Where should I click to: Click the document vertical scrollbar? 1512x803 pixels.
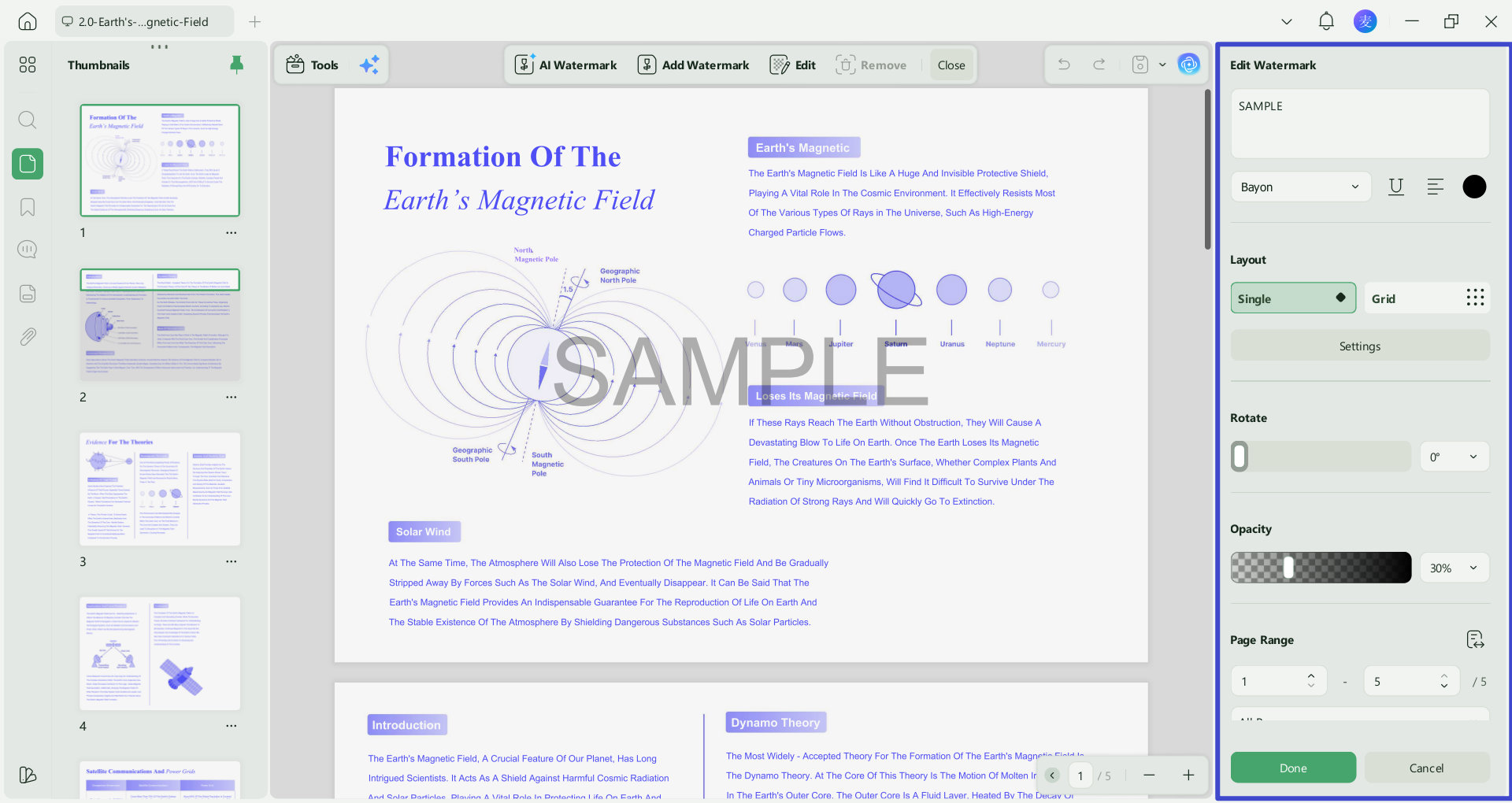click(x=1207, y=170)
